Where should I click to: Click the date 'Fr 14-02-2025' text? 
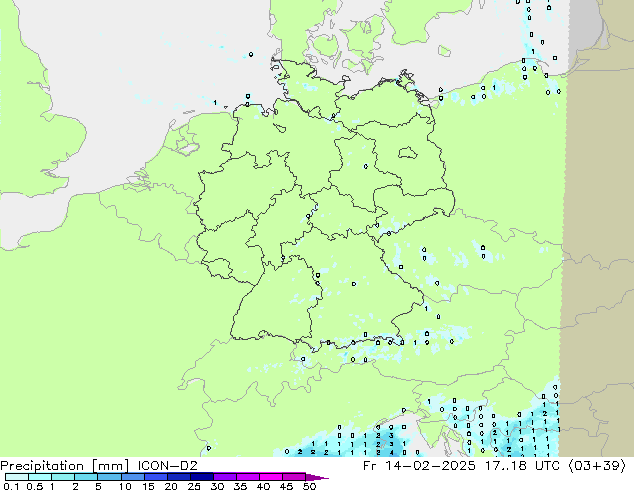click(x=419, y=466)
